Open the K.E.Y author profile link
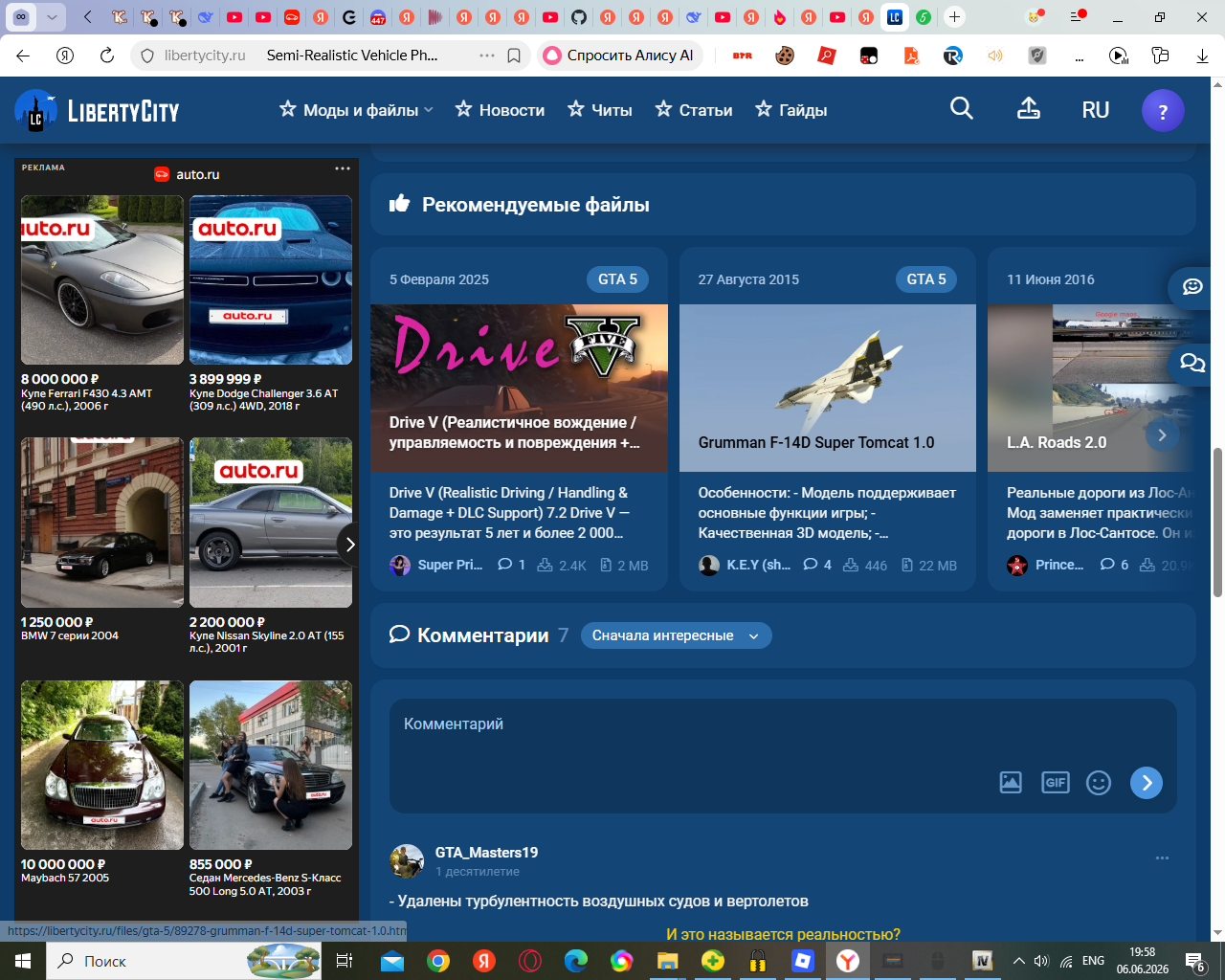 758,565
